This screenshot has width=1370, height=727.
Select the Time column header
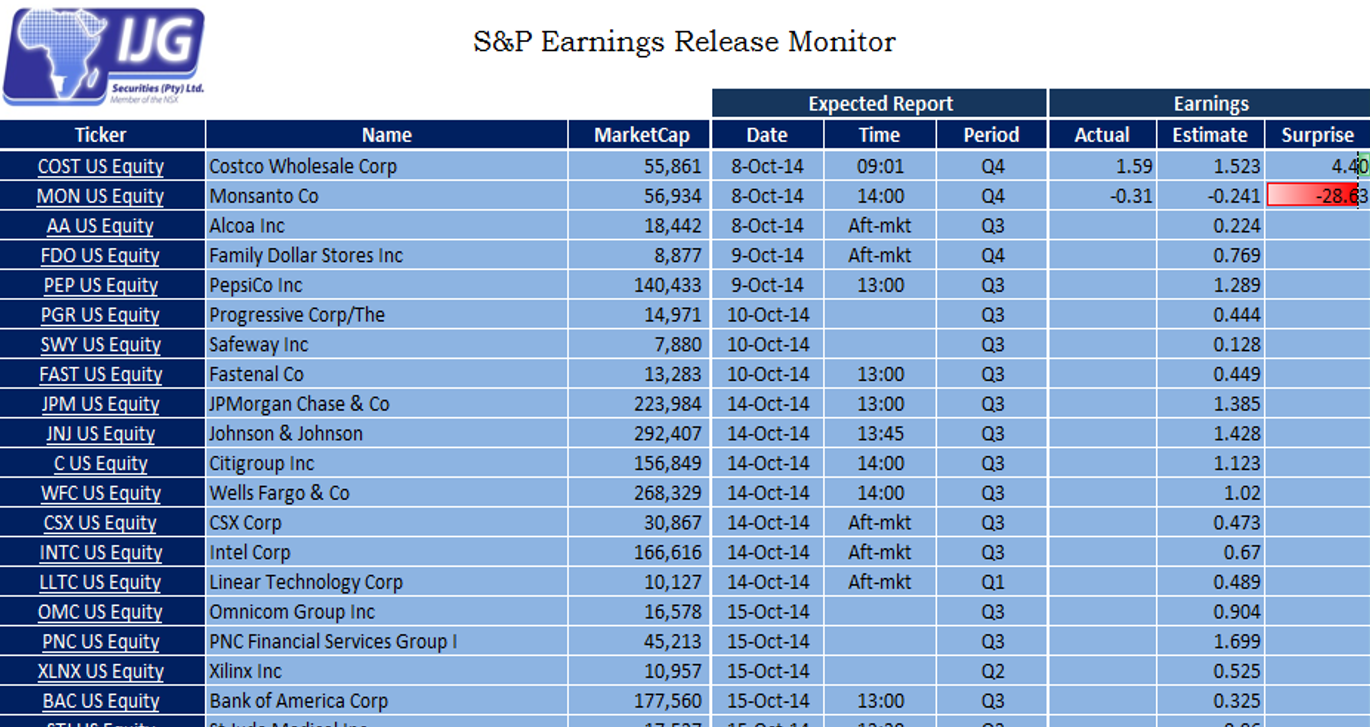coord(879,135)
